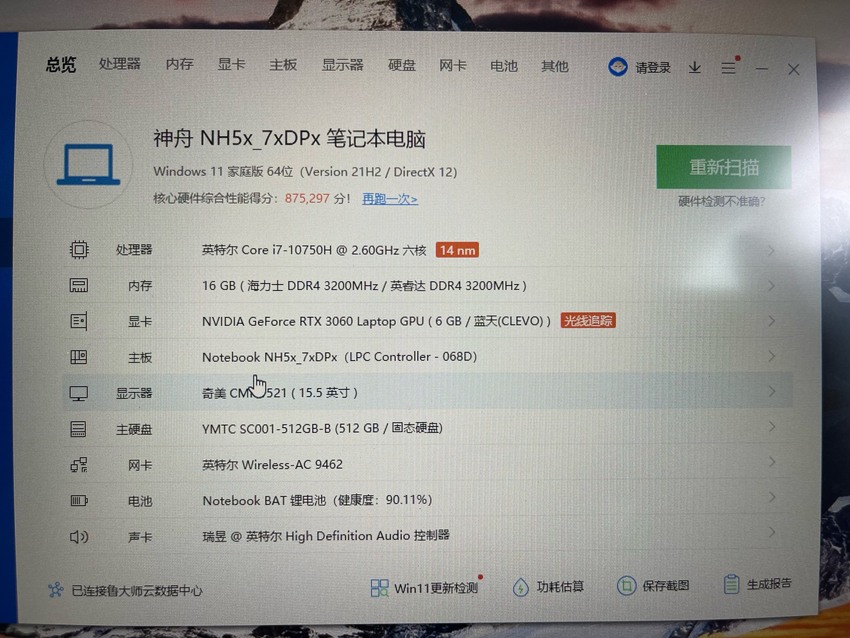Click the processor chip icon
This screenshot has width=850, height=638.
click(79, 249)
